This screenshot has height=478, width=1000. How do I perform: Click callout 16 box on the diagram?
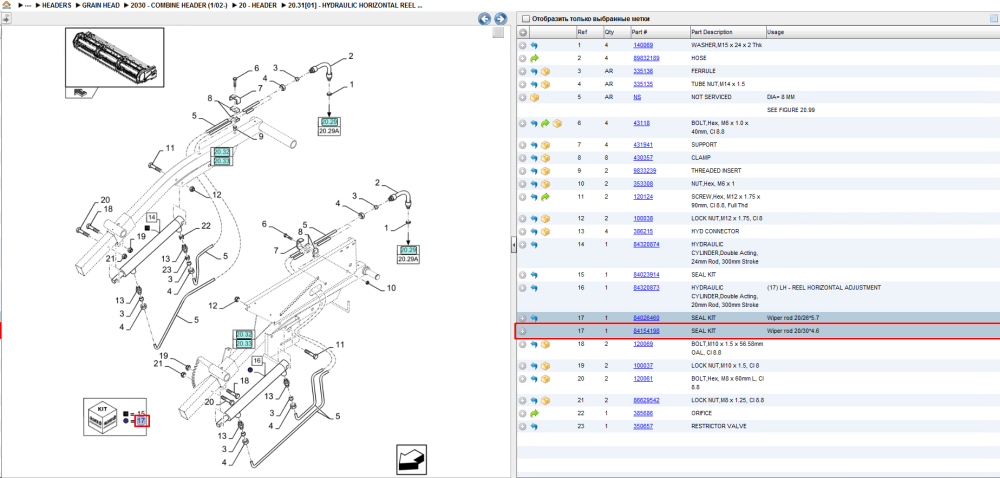click(x=258, y=361)
